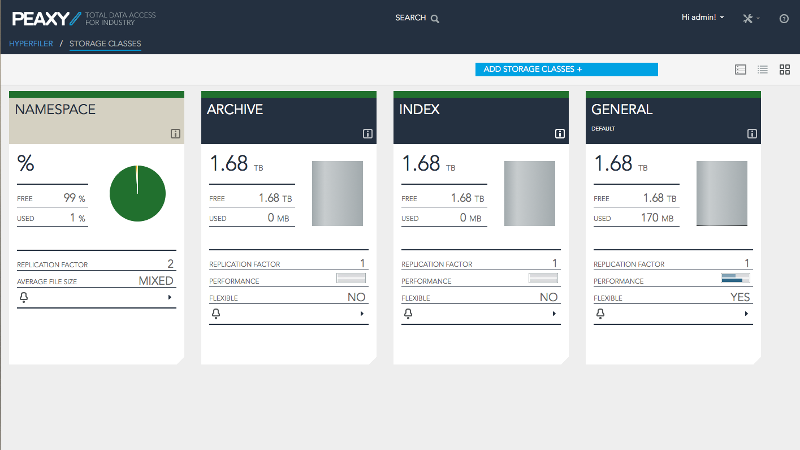800x450 pixels.
Task: Click the alerts bell on NAMESPACE card
Action: tap(23, 298)
